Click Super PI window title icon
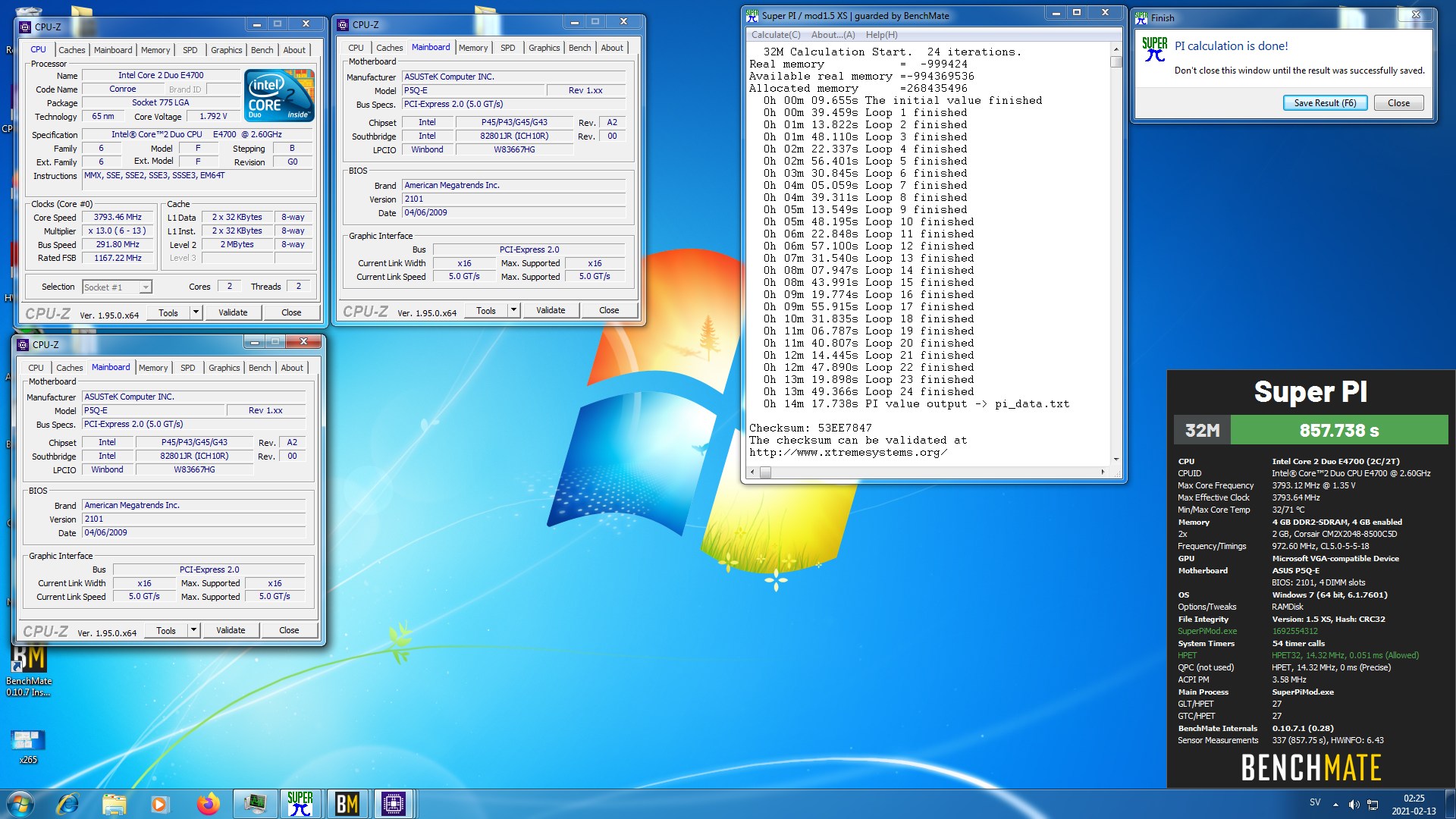 pos(752,15)
